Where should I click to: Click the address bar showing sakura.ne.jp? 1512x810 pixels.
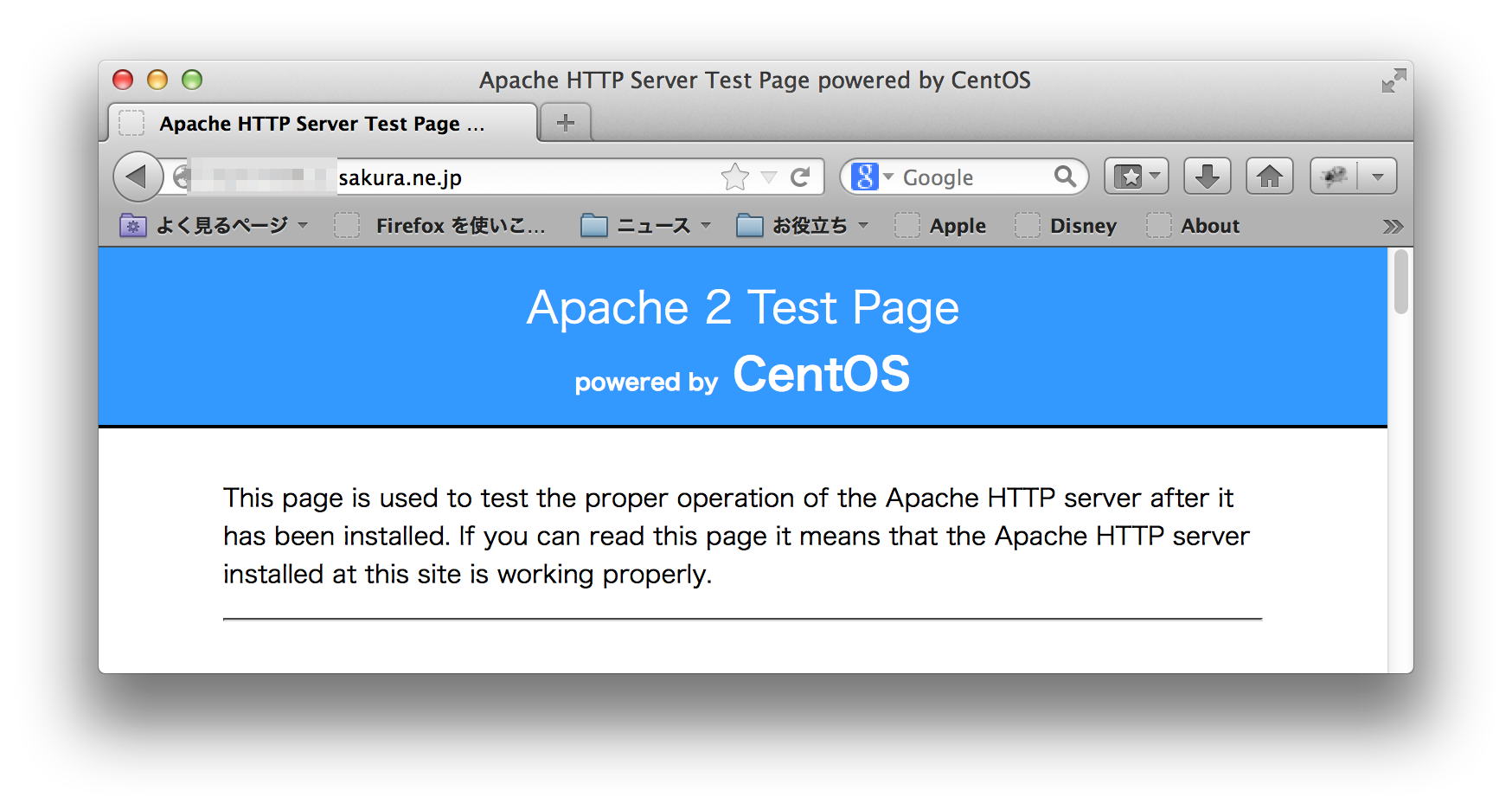[x=495, y=177]
